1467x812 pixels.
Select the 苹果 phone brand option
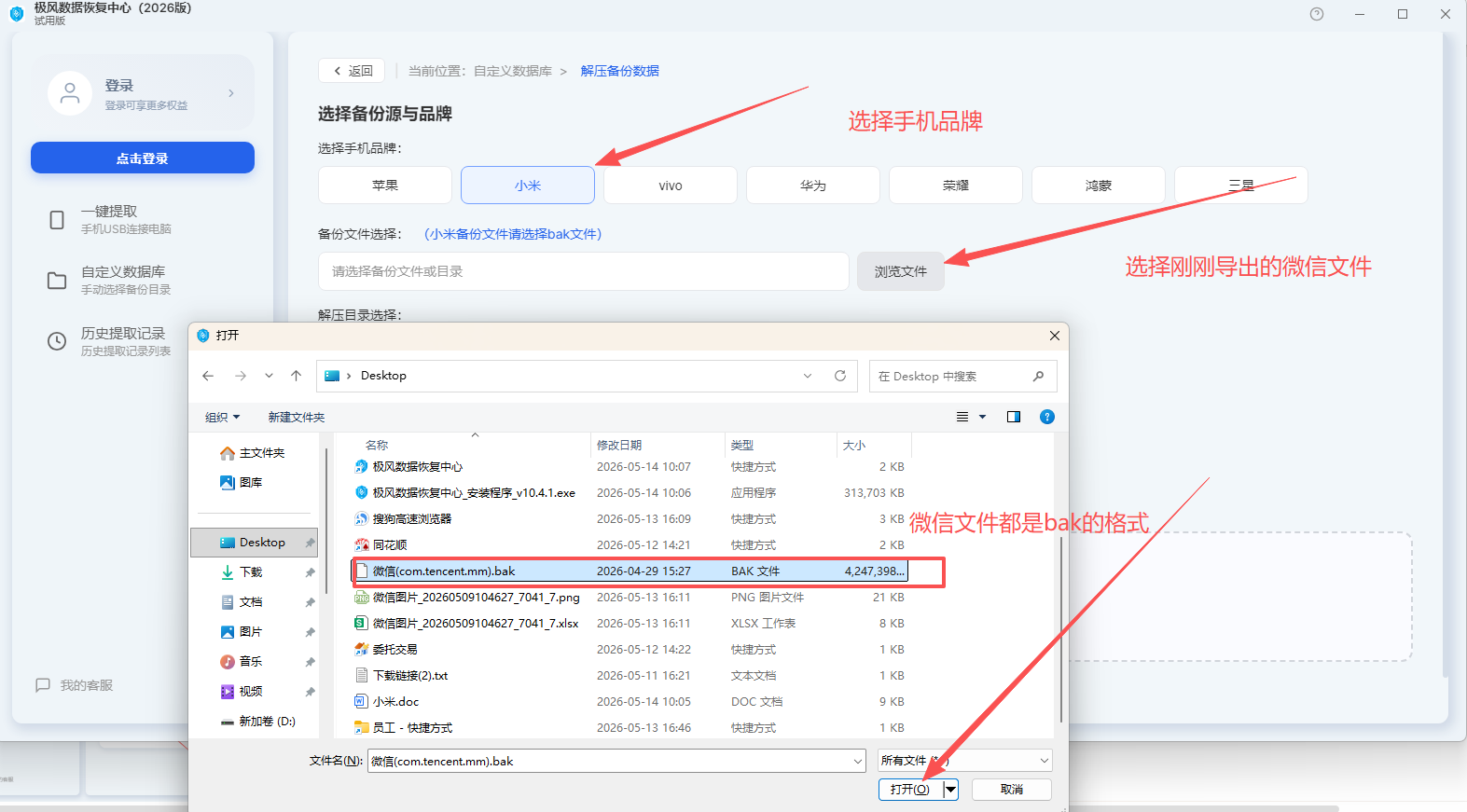coord(385,186)
